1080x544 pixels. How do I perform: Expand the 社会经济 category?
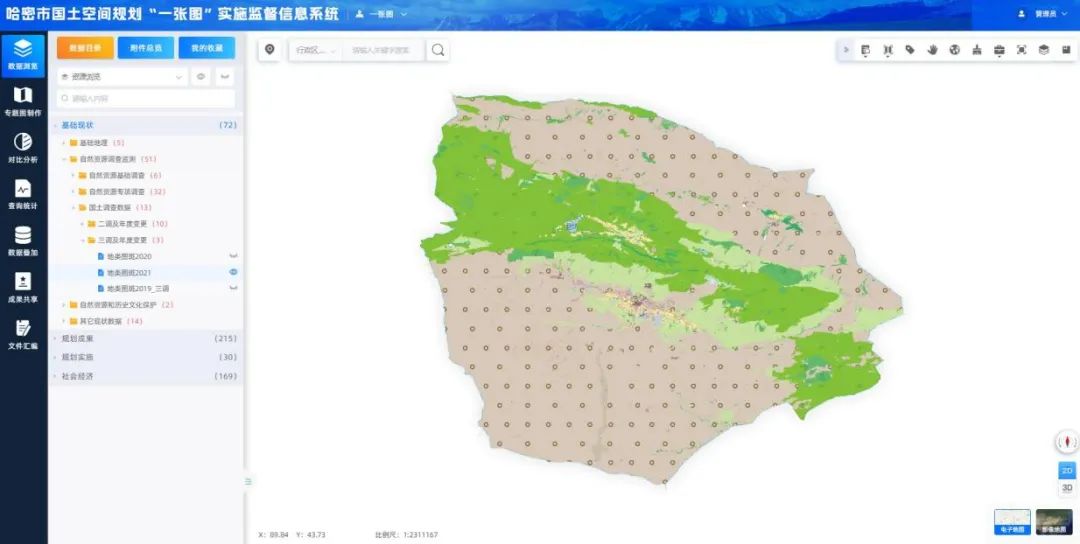pyautogui.click(x=56, y=377)
